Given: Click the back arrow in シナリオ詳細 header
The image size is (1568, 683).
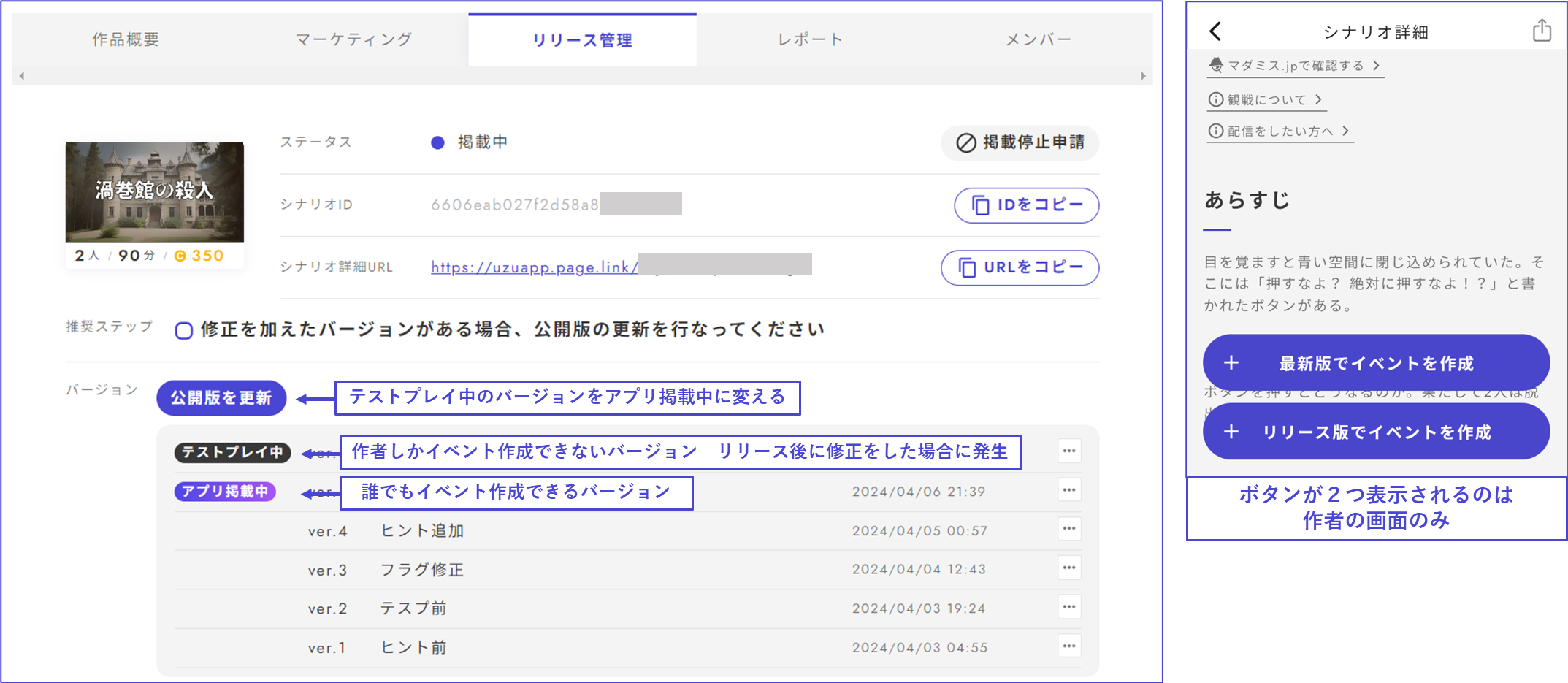Looking at the screenshot, I should click(x=1215, y=31).
